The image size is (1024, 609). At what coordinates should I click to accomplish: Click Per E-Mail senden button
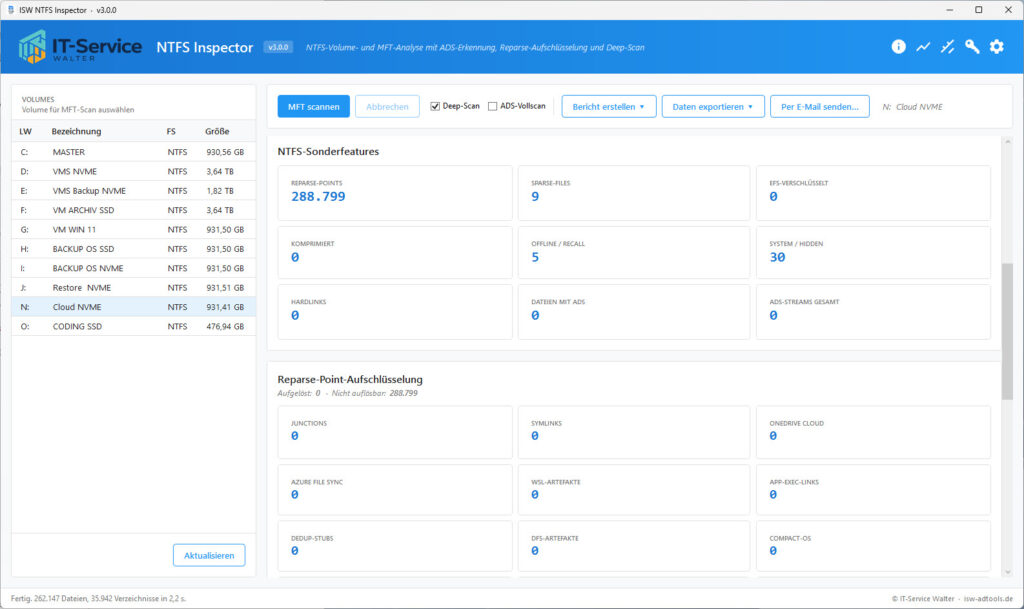[x=820, y=106]
